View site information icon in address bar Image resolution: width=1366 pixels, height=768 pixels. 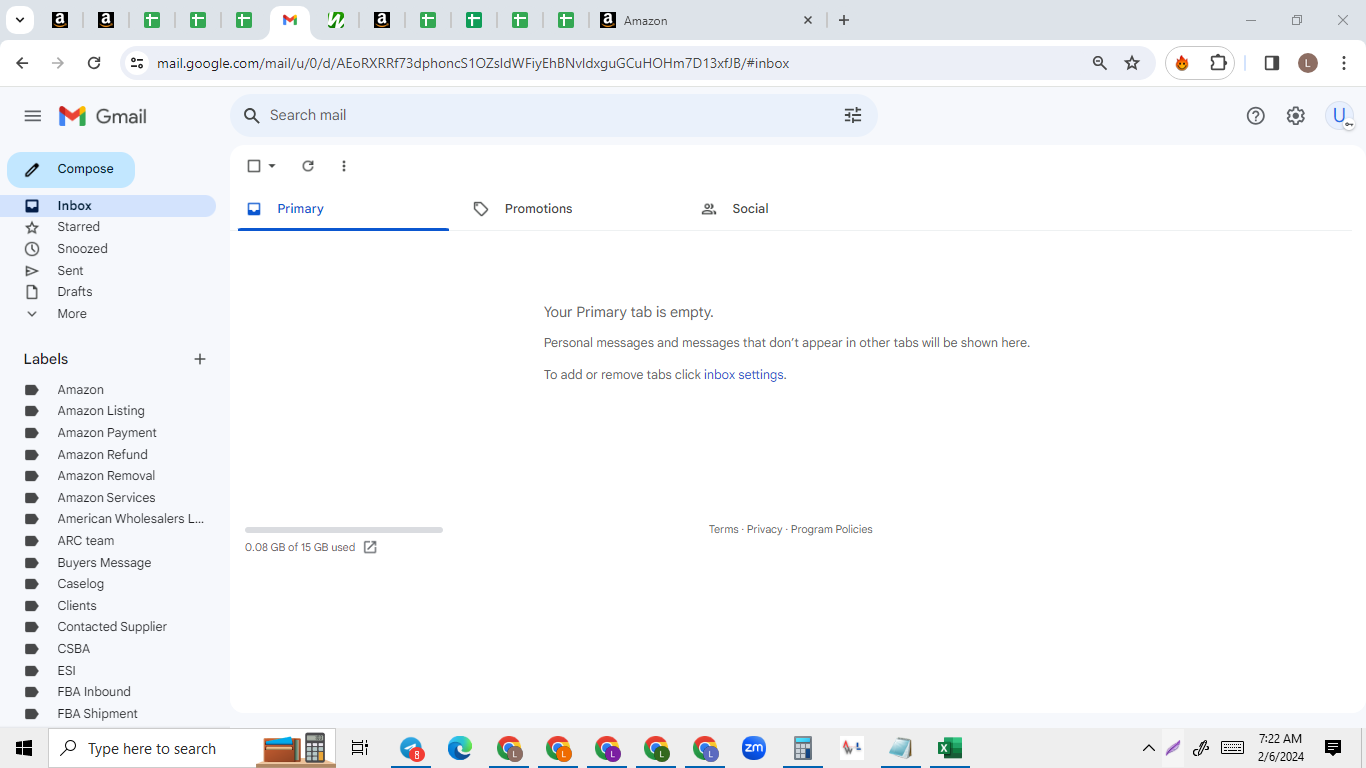coord(137,63)
